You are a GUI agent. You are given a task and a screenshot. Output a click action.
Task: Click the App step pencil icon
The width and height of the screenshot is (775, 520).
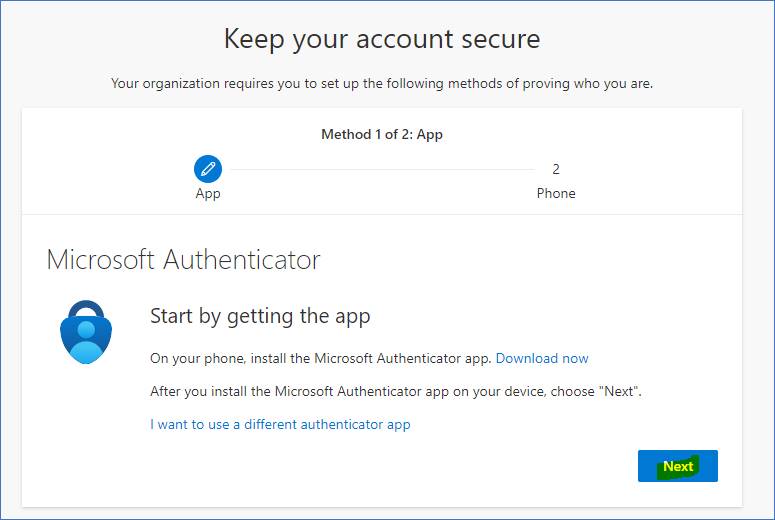[208, 169]
